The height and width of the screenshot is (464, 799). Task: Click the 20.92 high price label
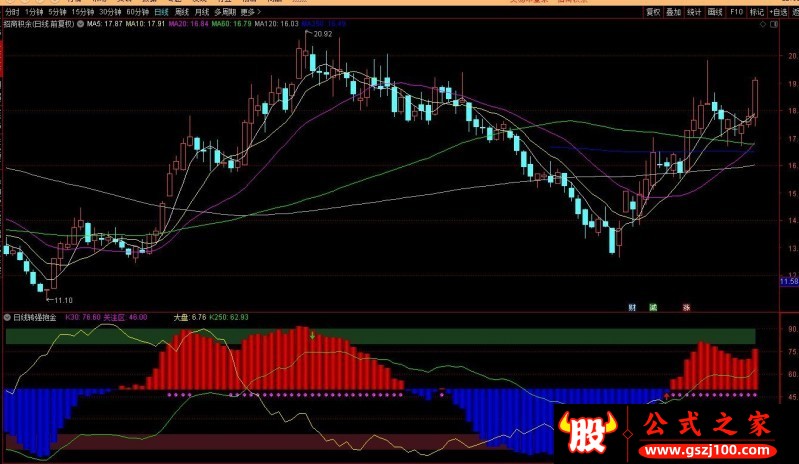coord(323,34)
